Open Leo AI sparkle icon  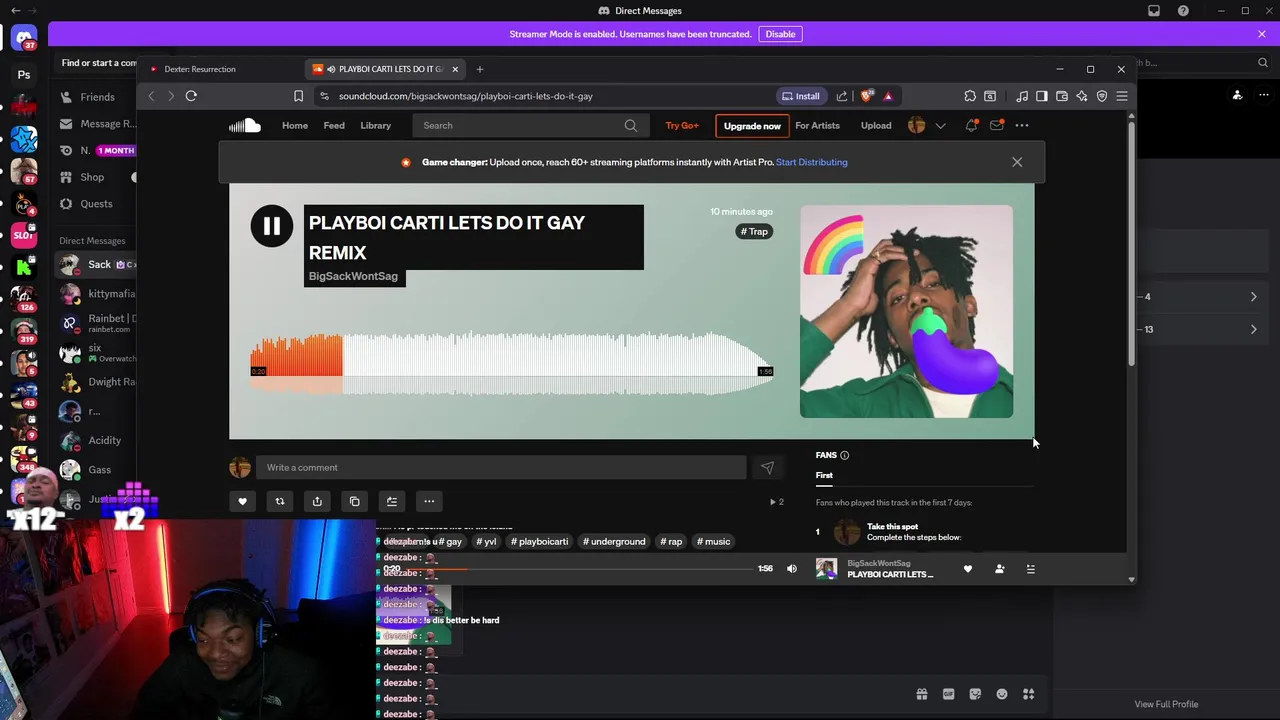point(1082,96)
